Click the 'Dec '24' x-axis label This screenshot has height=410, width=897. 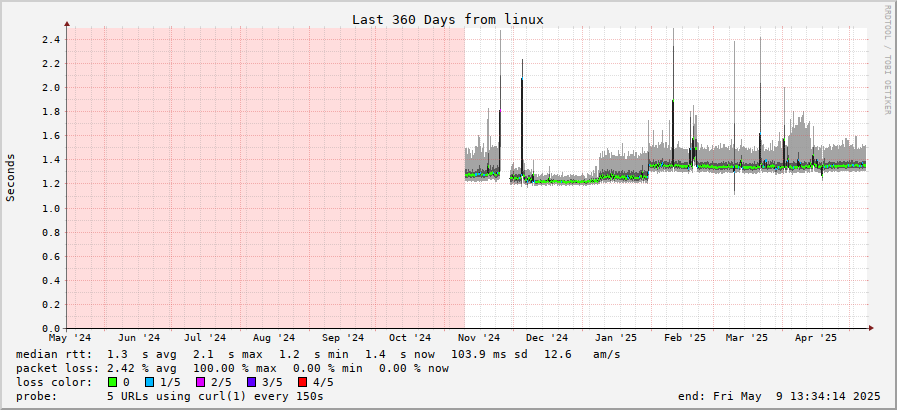click(x=547, y=338)
